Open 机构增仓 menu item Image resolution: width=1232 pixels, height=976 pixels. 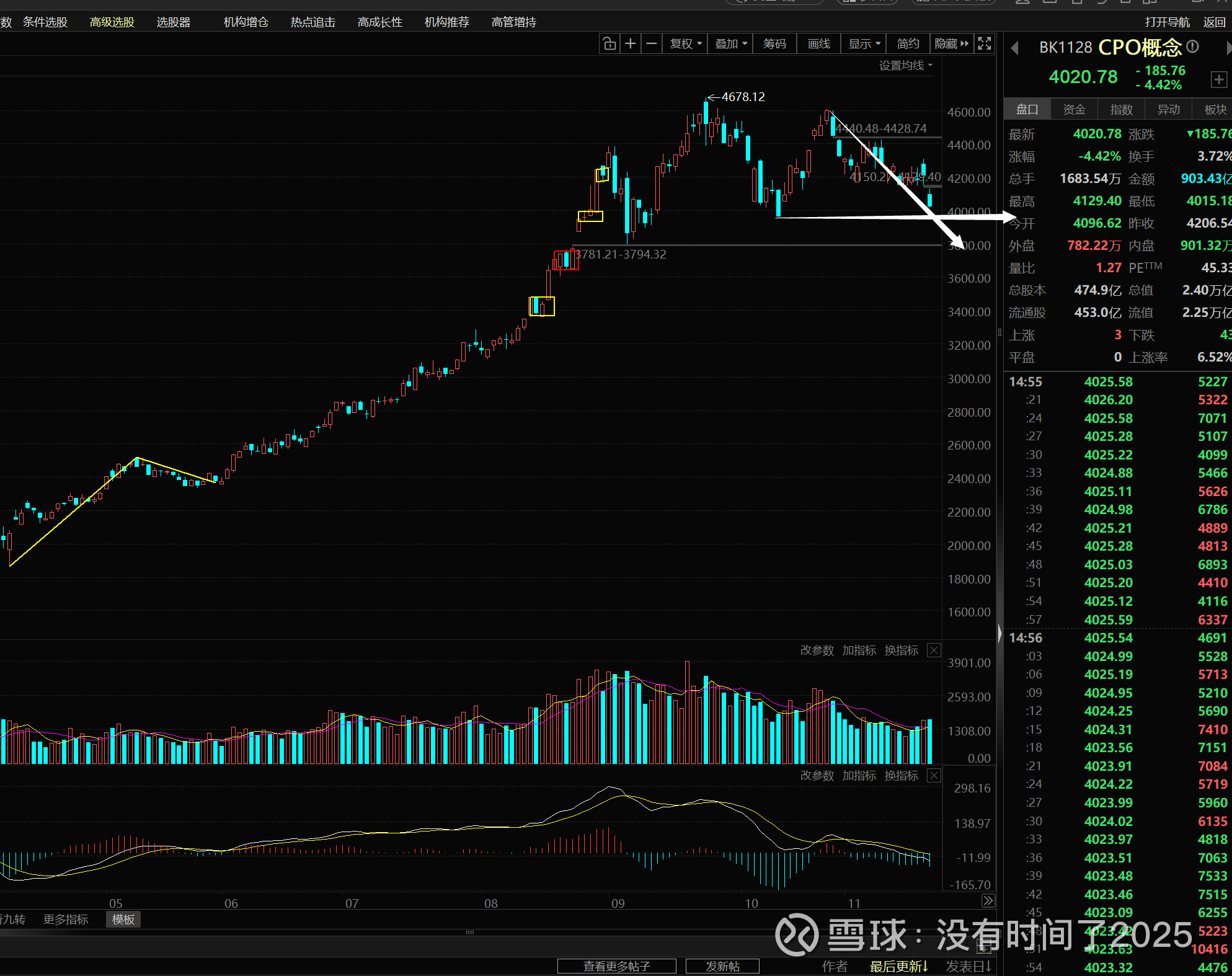point(246,22)
